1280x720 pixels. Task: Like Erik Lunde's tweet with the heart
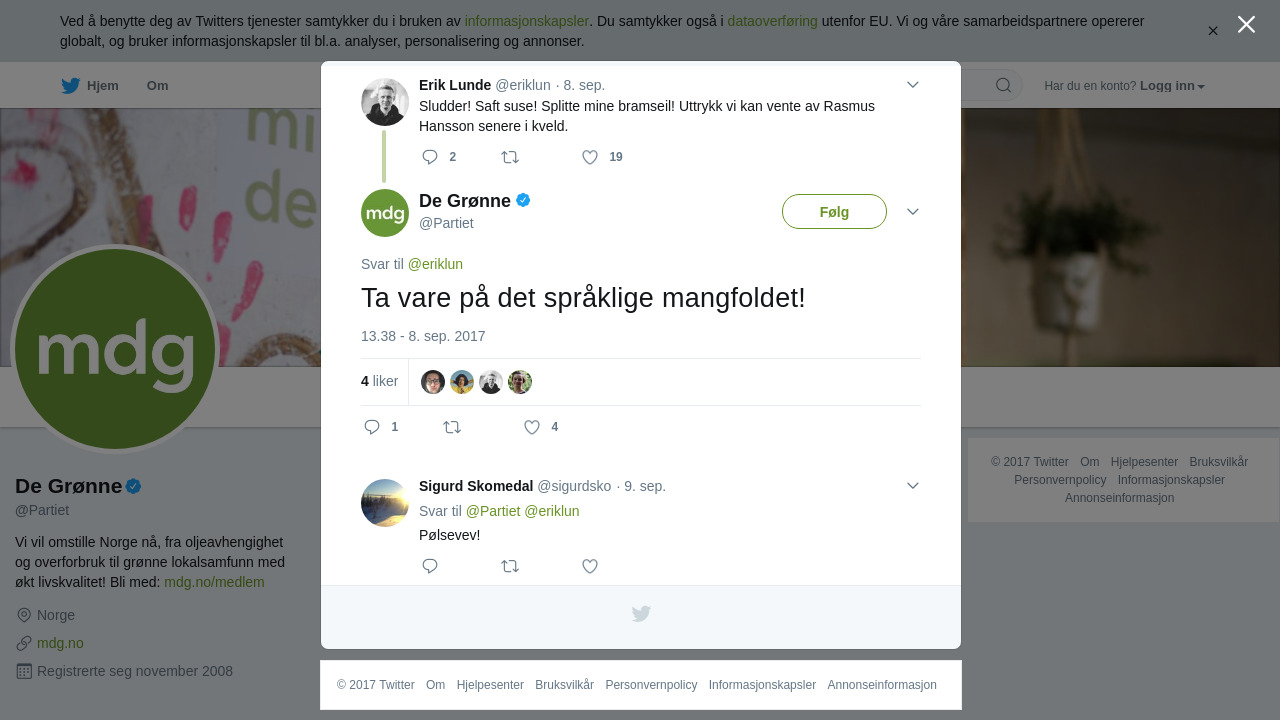tap(590, 157)
